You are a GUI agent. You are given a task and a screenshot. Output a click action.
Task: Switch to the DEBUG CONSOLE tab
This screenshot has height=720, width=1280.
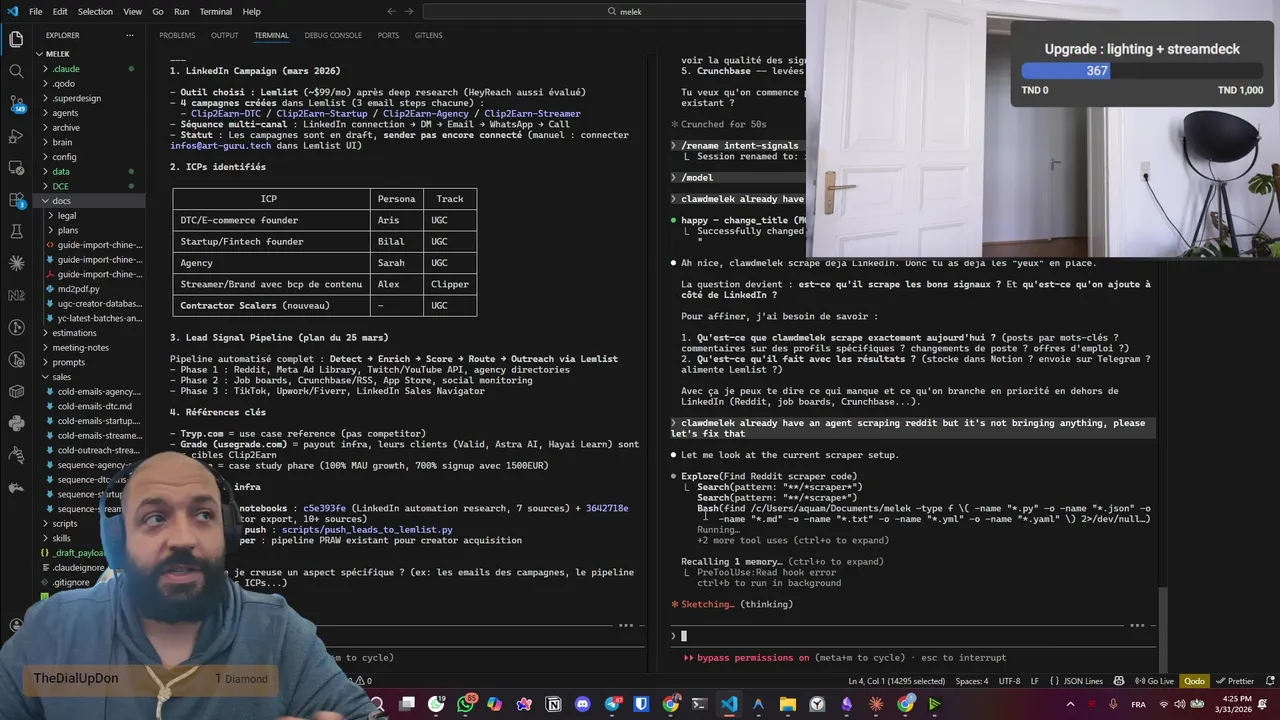click(333, 35)
